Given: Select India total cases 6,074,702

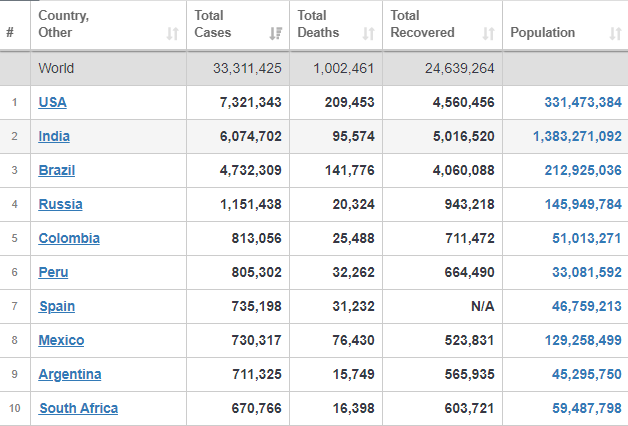Looking at the screenshot, I should click(250, 136).
